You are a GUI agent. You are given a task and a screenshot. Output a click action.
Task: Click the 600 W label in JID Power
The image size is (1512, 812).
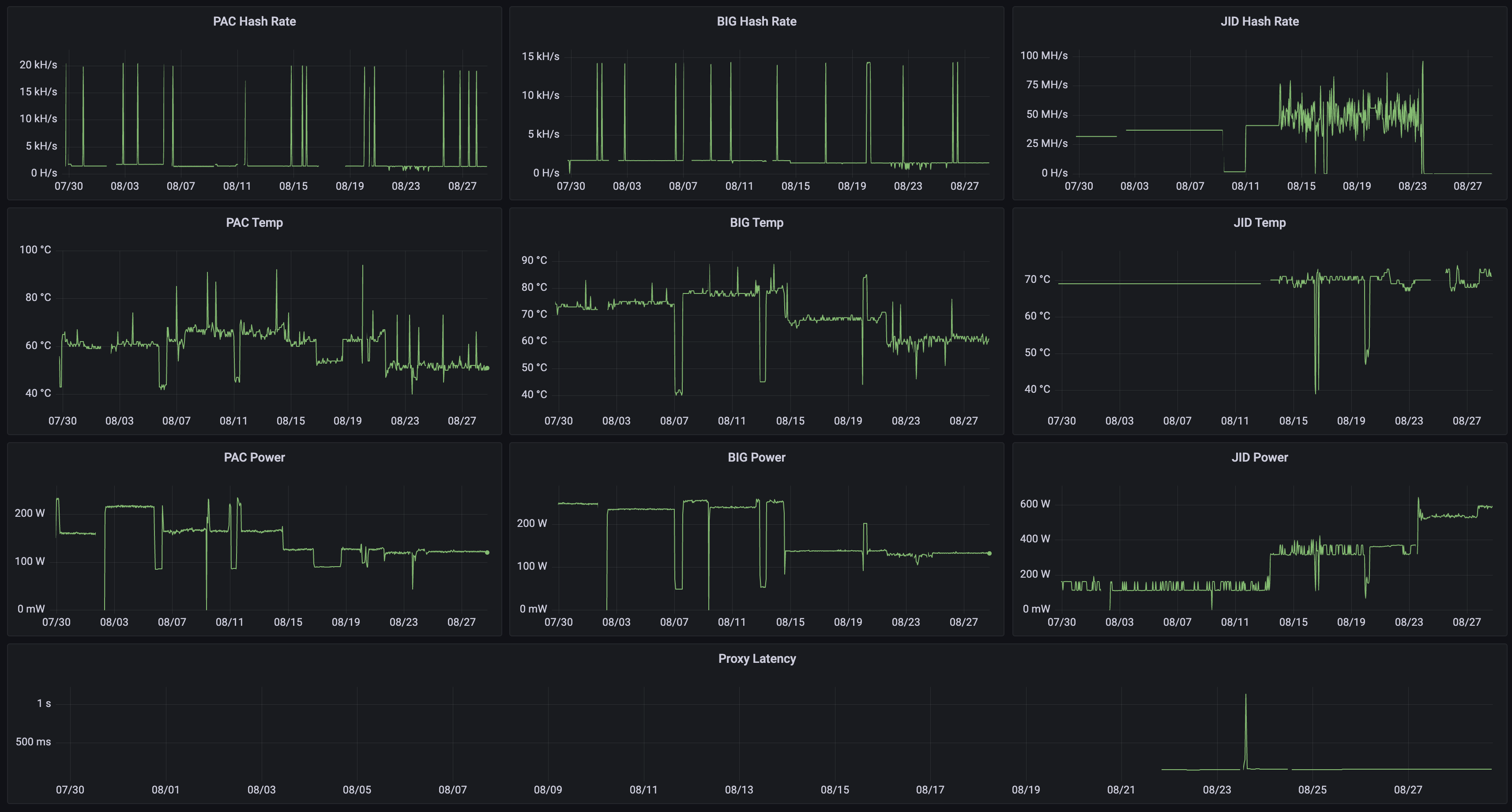click(x=1035, y=504)
